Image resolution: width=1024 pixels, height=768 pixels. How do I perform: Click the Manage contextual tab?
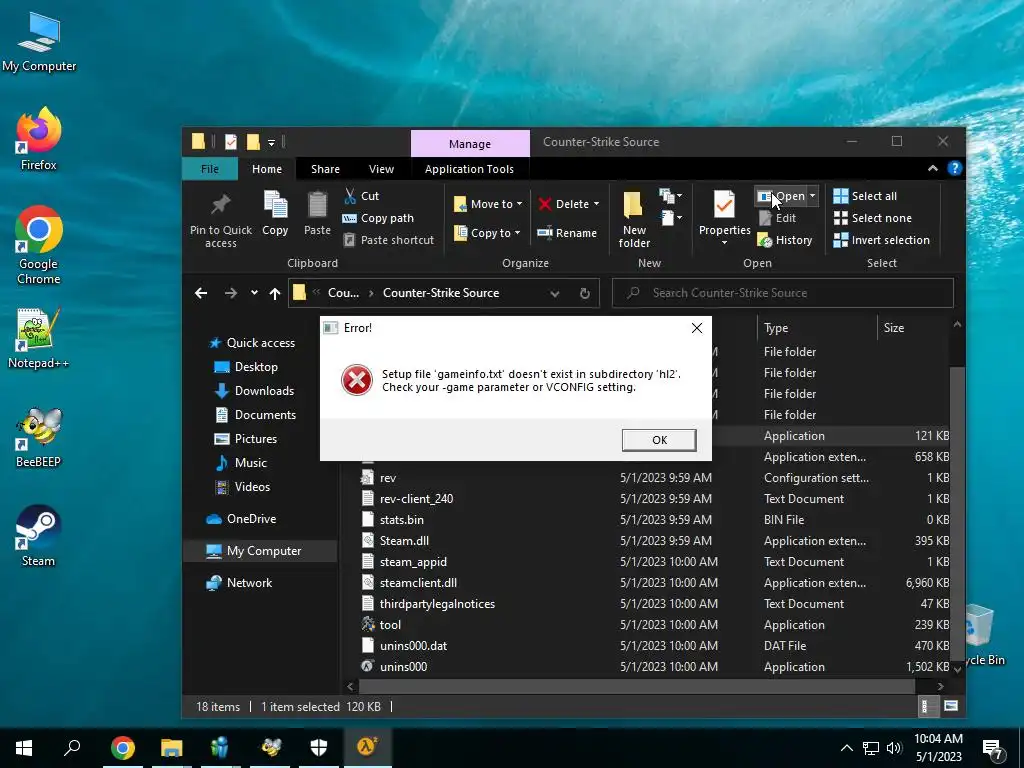[470, 144]
